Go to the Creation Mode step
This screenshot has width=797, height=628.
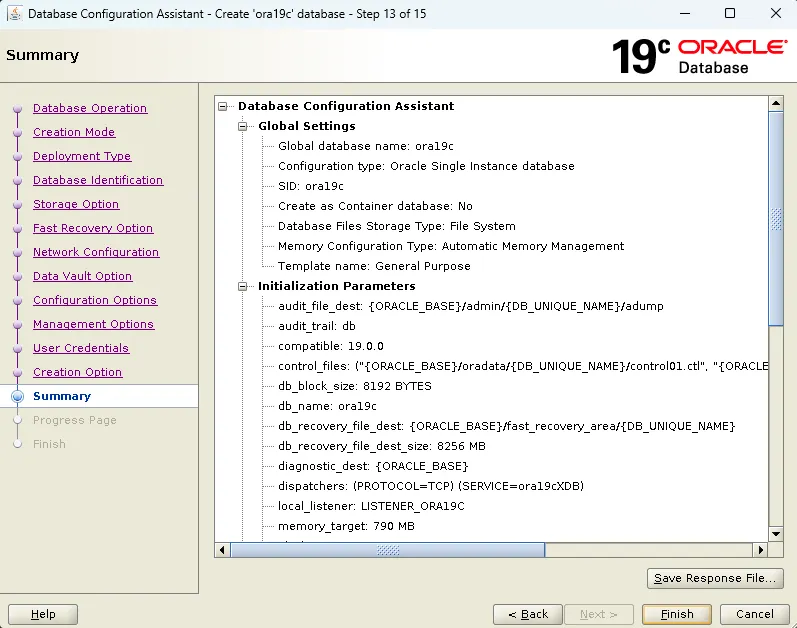pos(74,132)
